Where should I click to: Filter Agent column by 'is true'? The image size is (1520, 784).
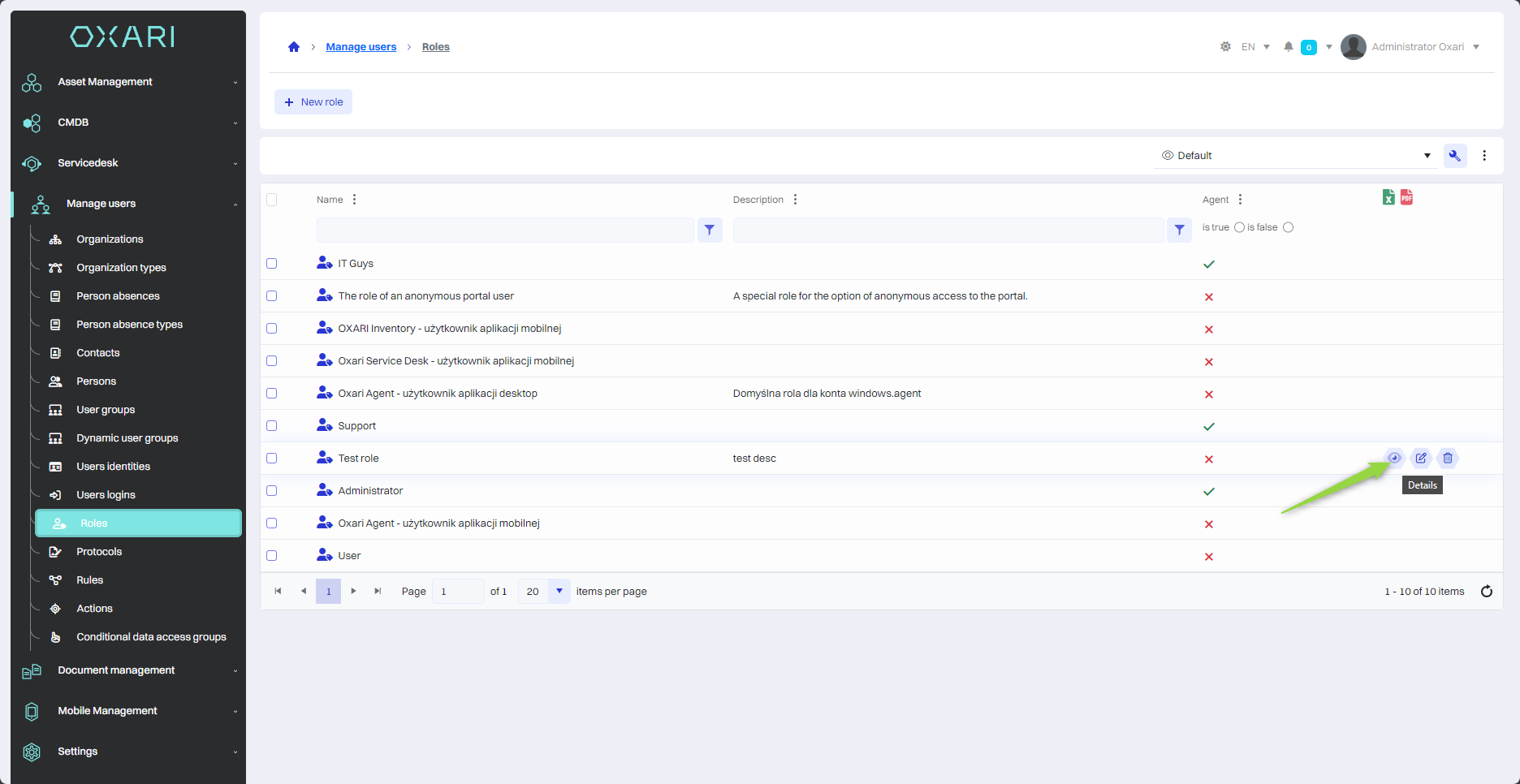click(x=1239, y=227)
